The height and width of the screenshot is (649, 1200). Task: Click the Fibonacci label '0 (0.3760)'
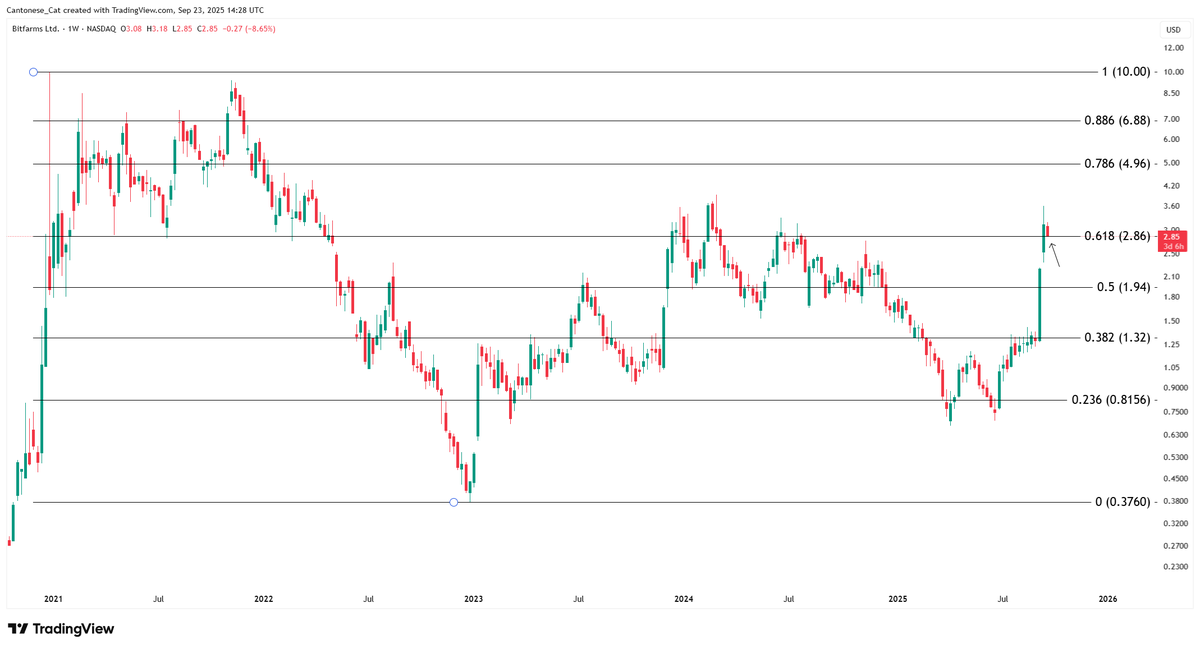point(1124,501)
